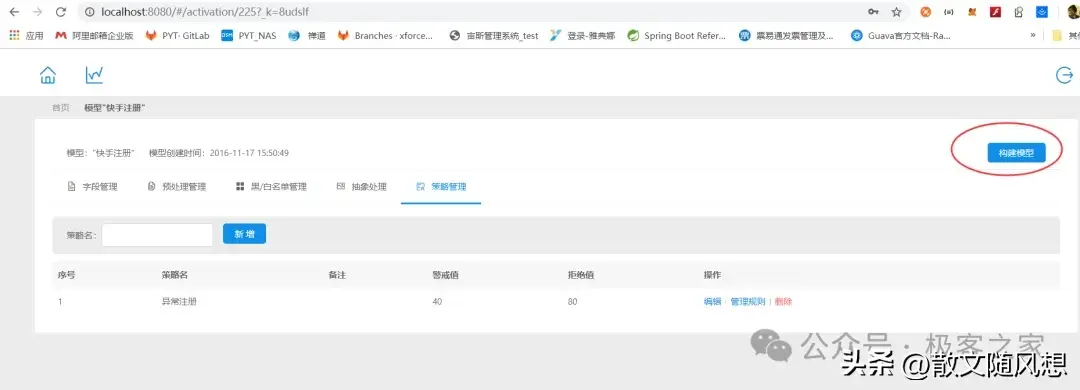Select the 策略管理 tab

point(441,187)
